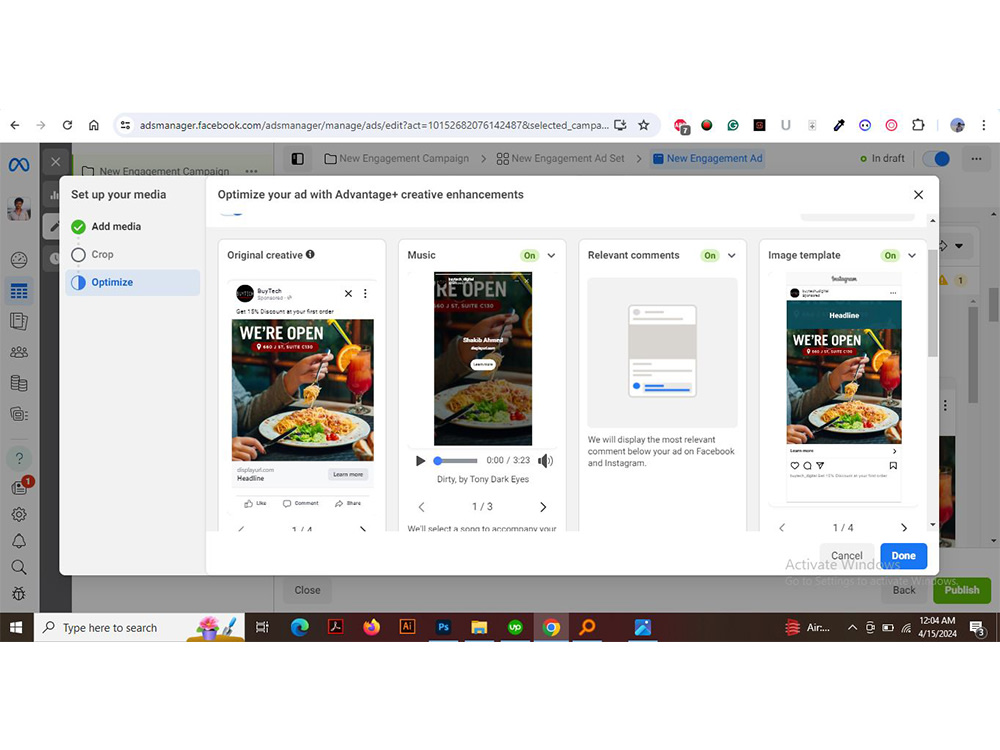1000x750 pixels.
Task: Open Firefox from the taskbar
Action: point(371,628)
